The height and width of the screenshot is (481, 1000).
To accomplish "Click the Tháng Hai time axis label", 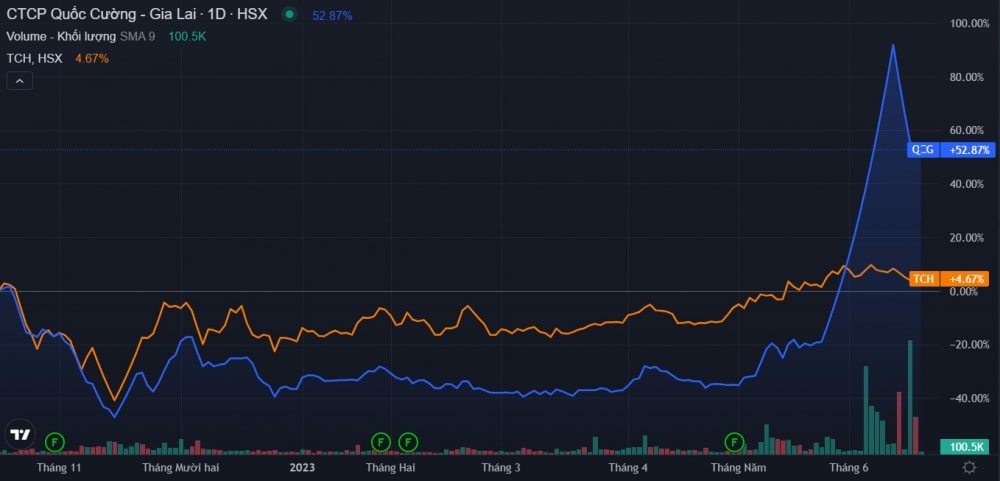I will click(x=390, y=468).
